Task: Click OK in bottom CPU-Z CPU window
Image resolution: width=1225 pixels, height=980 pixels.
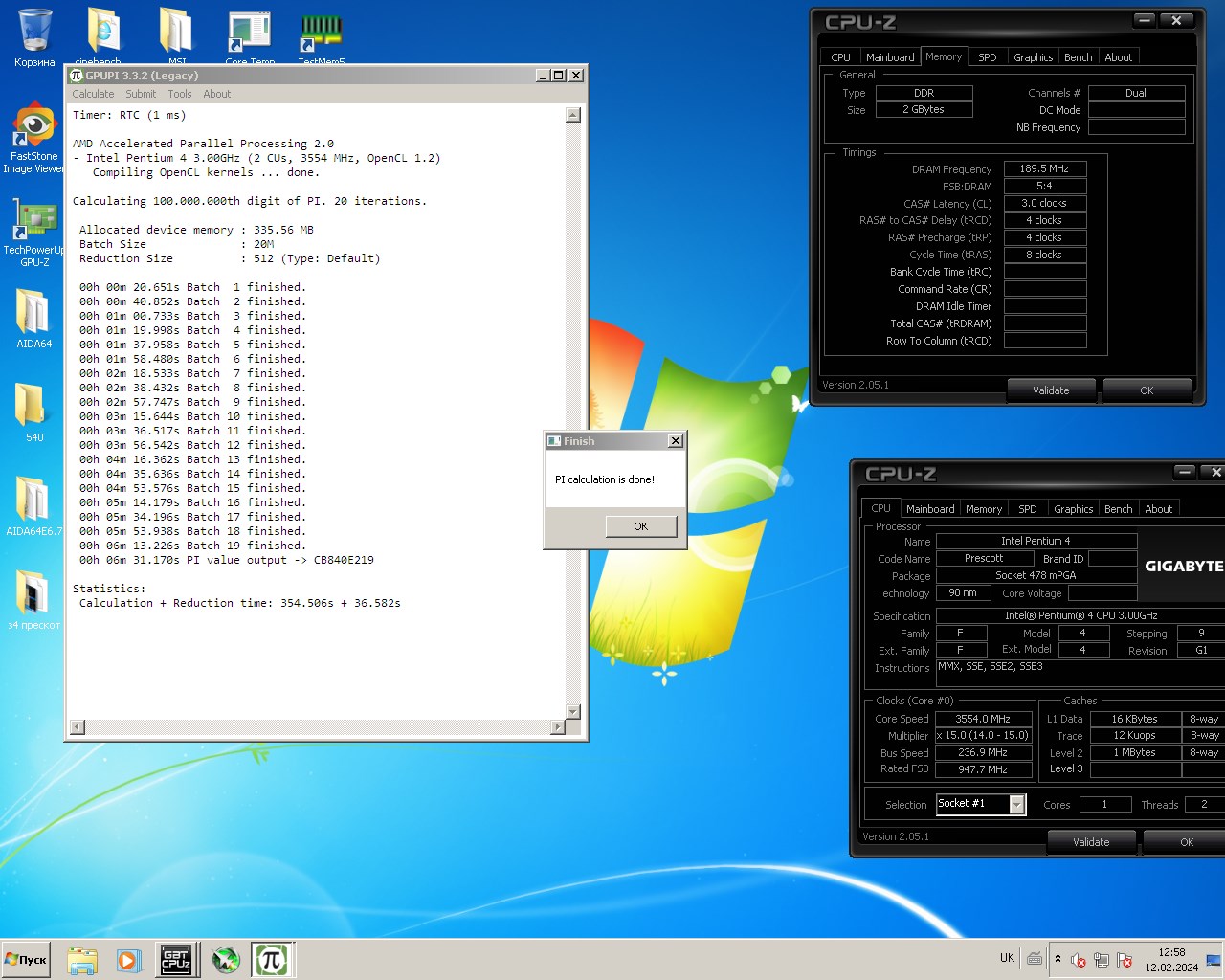Action: 1187,842
